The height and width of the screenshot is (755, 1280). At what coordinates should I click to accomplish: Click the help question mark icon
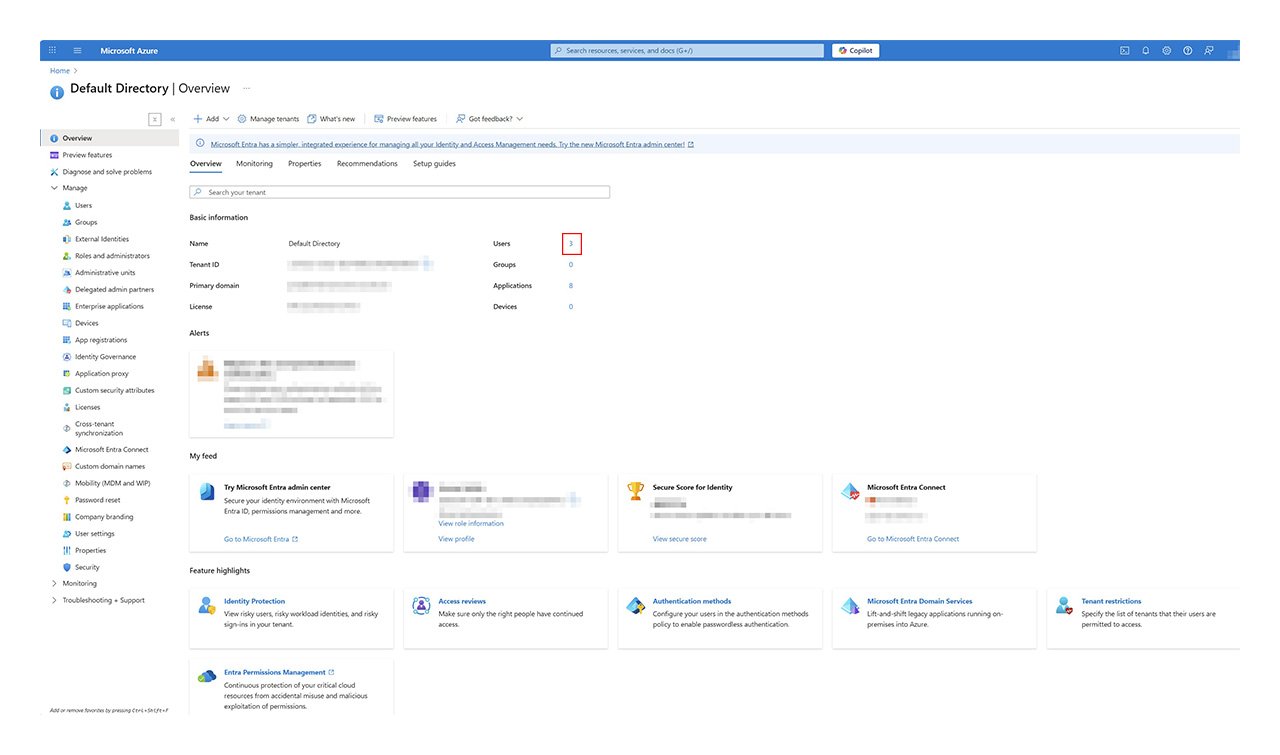pos(1187,50)
